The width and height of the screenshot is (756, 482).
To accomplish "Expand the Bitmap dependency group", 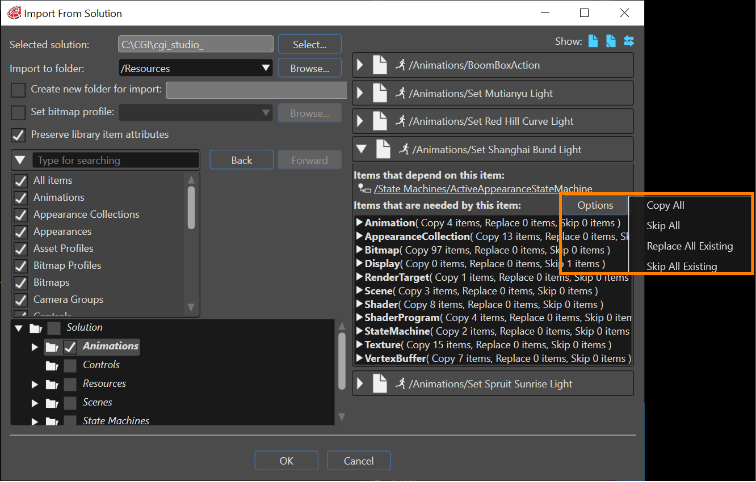I will tap(359, 250).
